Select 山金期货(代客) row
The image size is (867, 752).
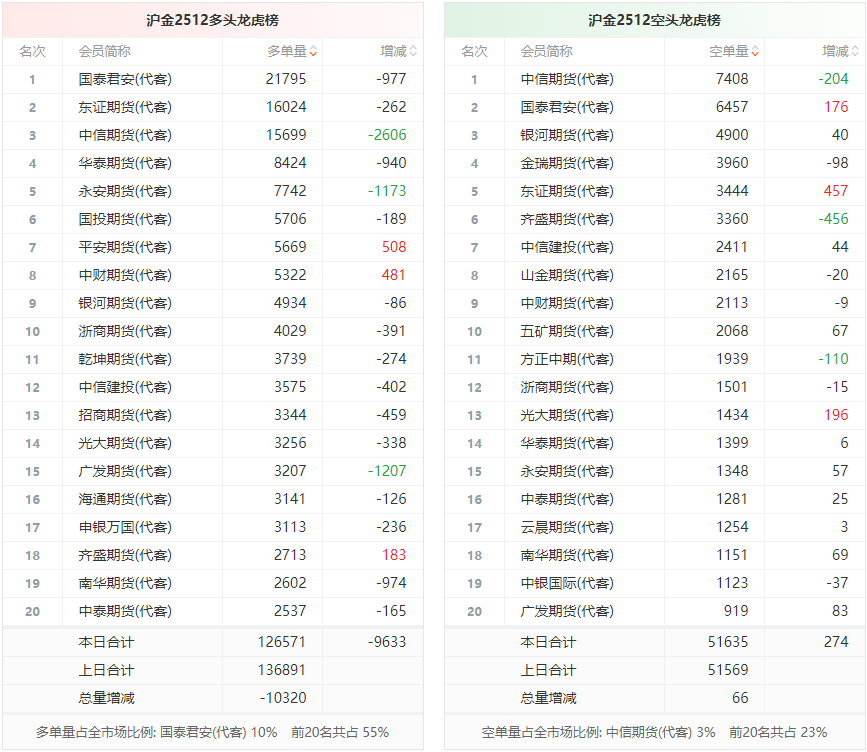tap(655, 275)
